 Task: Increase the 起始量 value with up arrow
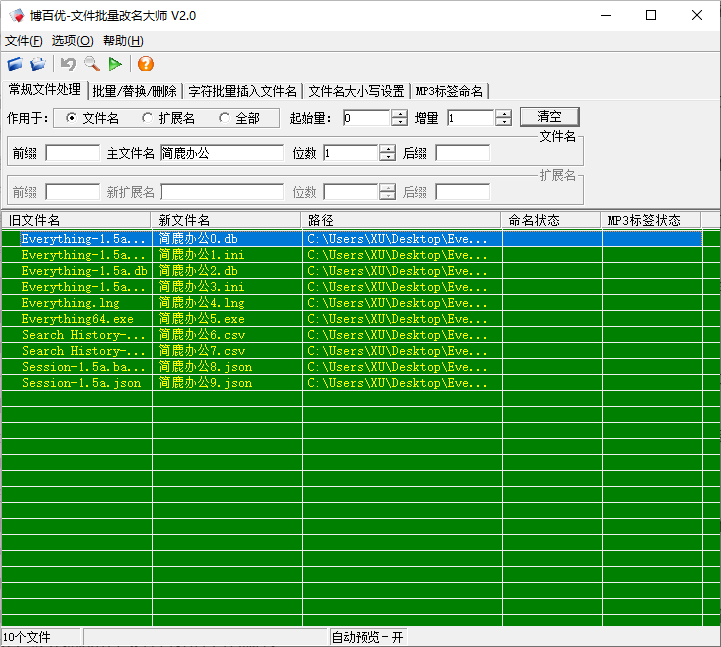tap(400, 114)
